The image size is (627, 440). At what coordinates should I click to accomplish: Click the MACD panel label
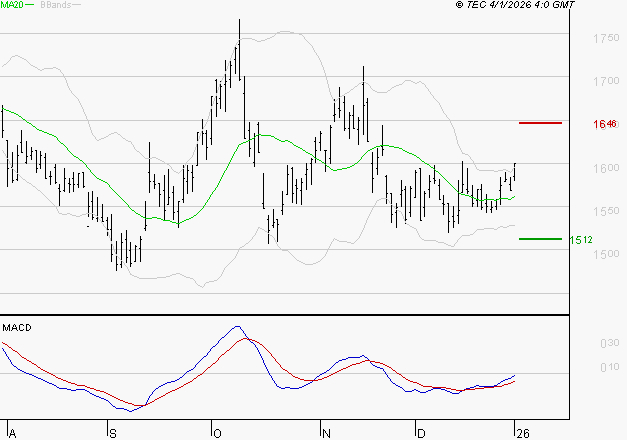(17, 328)
